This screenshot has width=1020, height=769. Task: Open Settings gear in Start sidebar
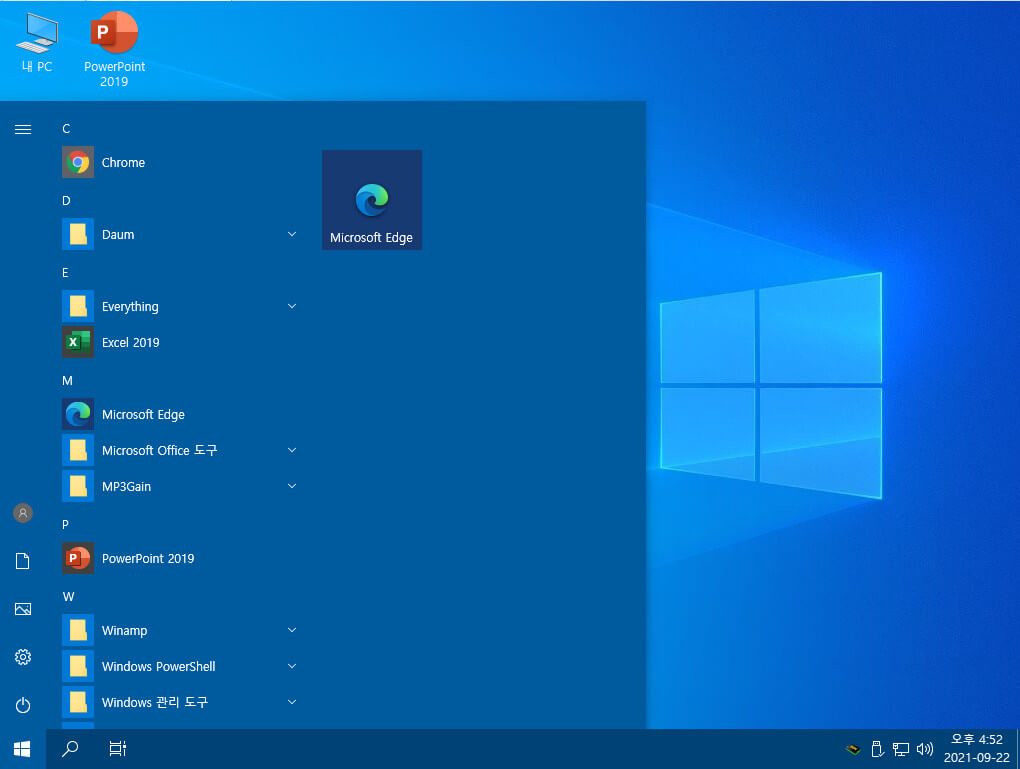[x=23, y=657]
